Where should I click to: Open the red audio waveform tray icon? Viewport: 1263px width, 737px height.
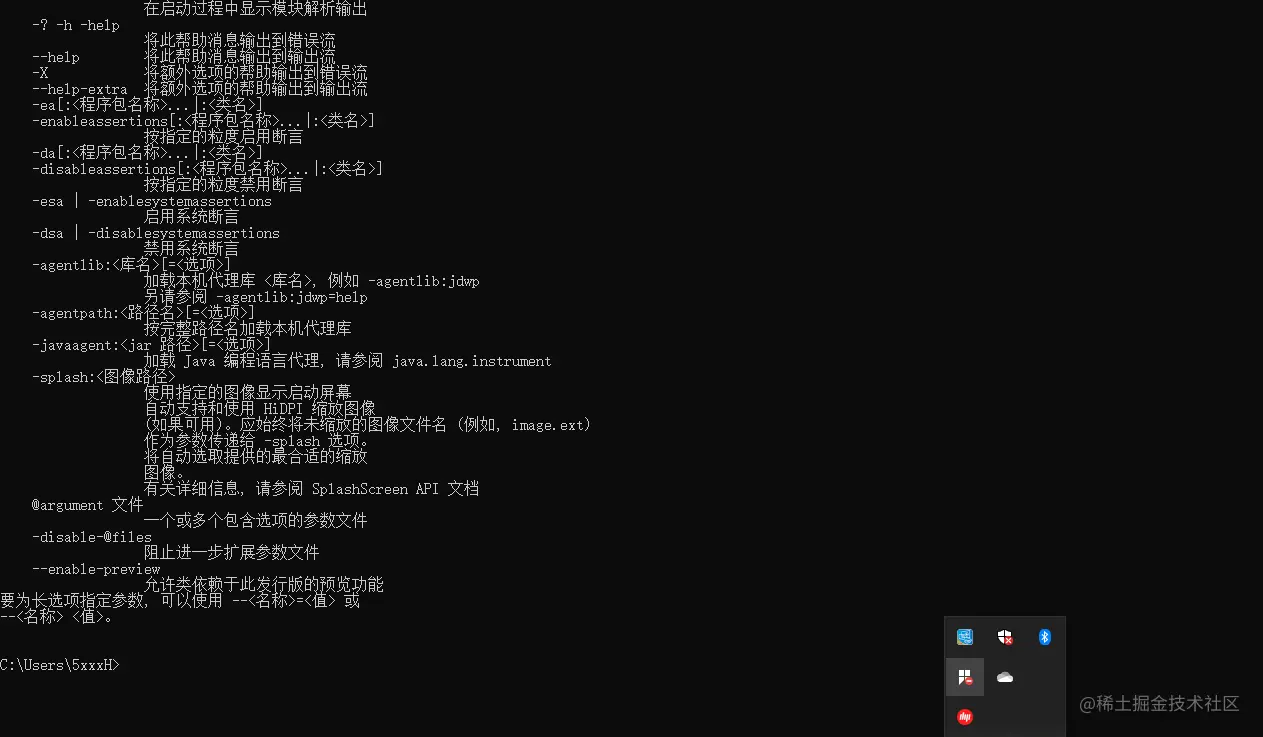click(x=965, y=717)
